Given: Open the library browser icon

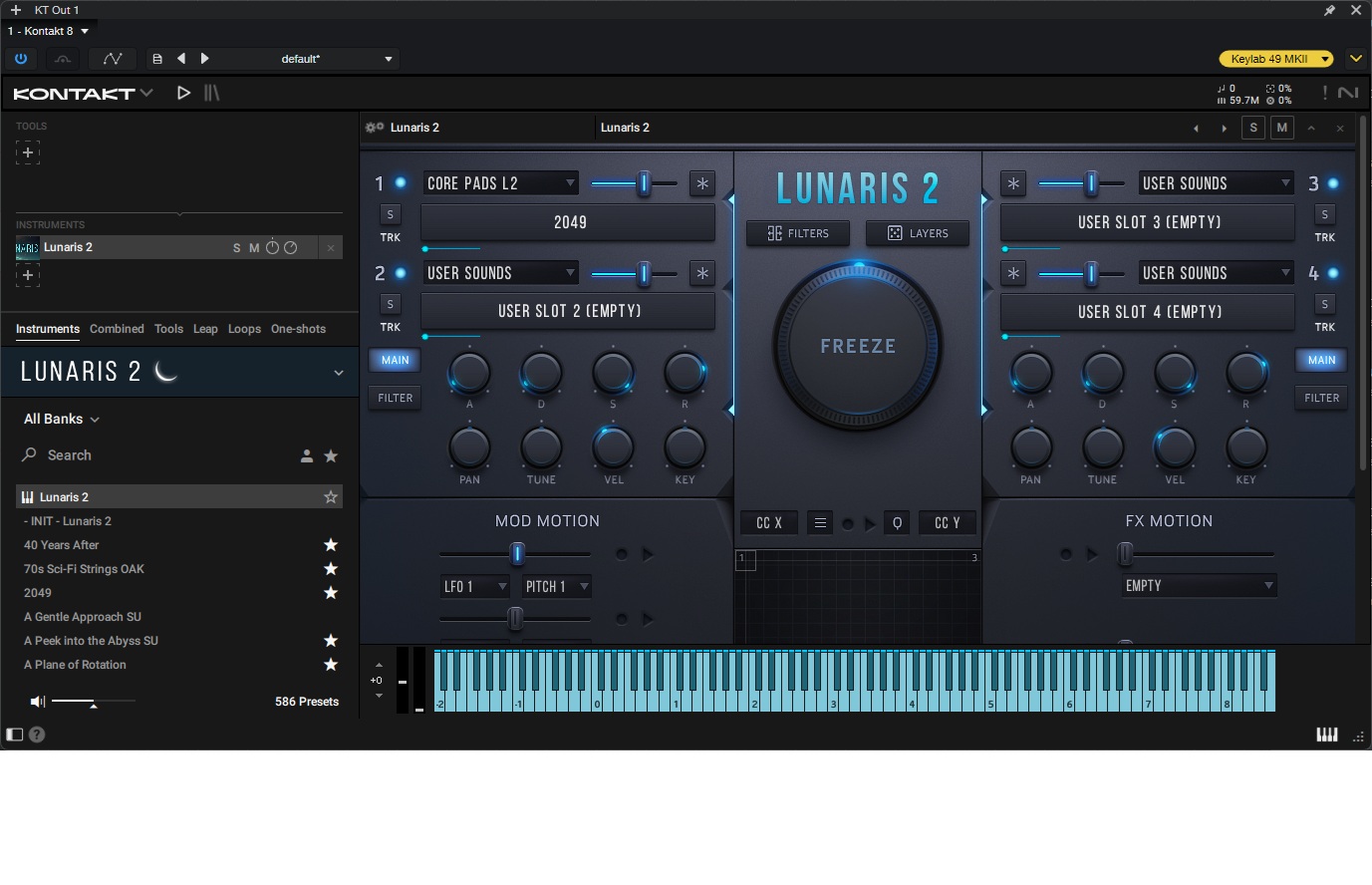Looking at the screenshot, I should [x=211, y=93].
